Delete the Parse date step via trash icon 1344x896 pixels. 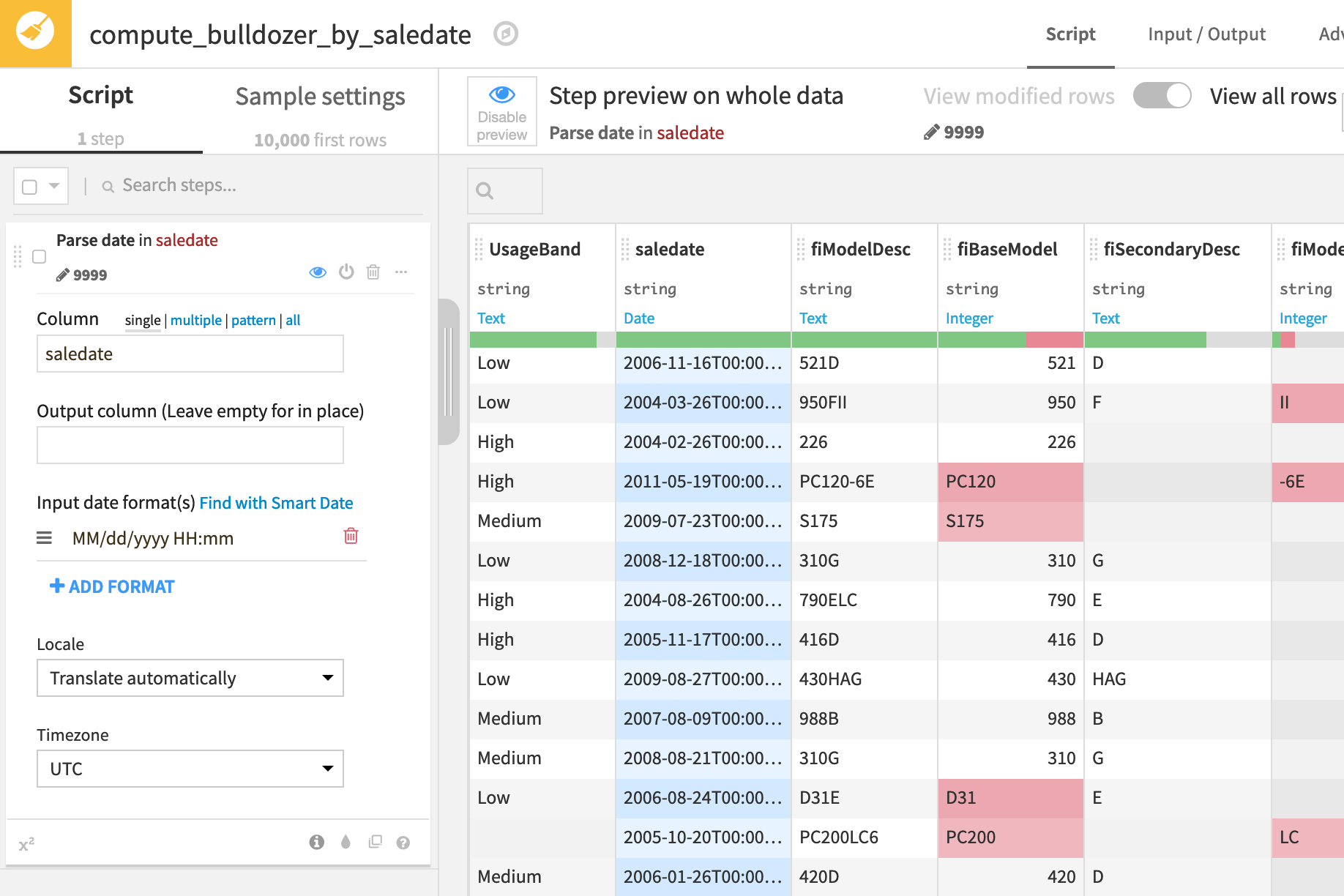(373, 272)
